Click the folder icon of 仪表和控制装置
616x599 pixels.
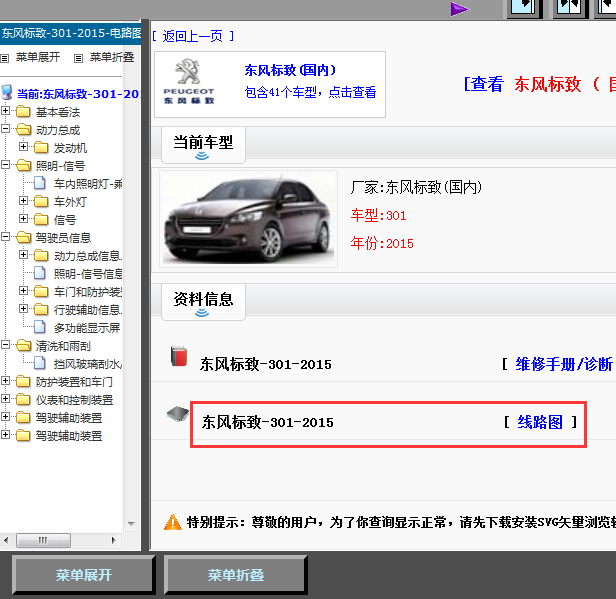click(23, 399)
